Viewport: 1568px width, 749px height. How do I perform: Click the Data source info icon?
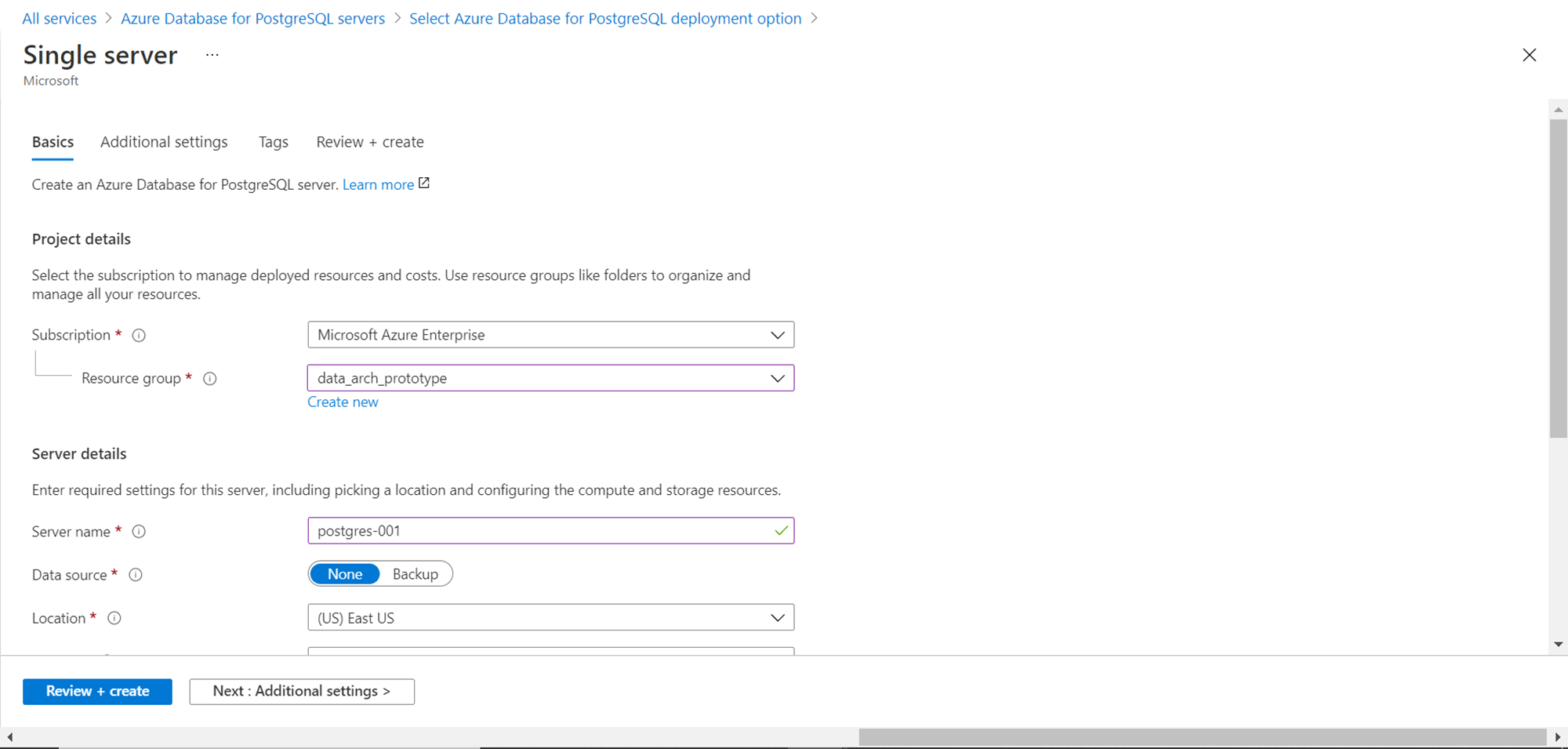136,575
